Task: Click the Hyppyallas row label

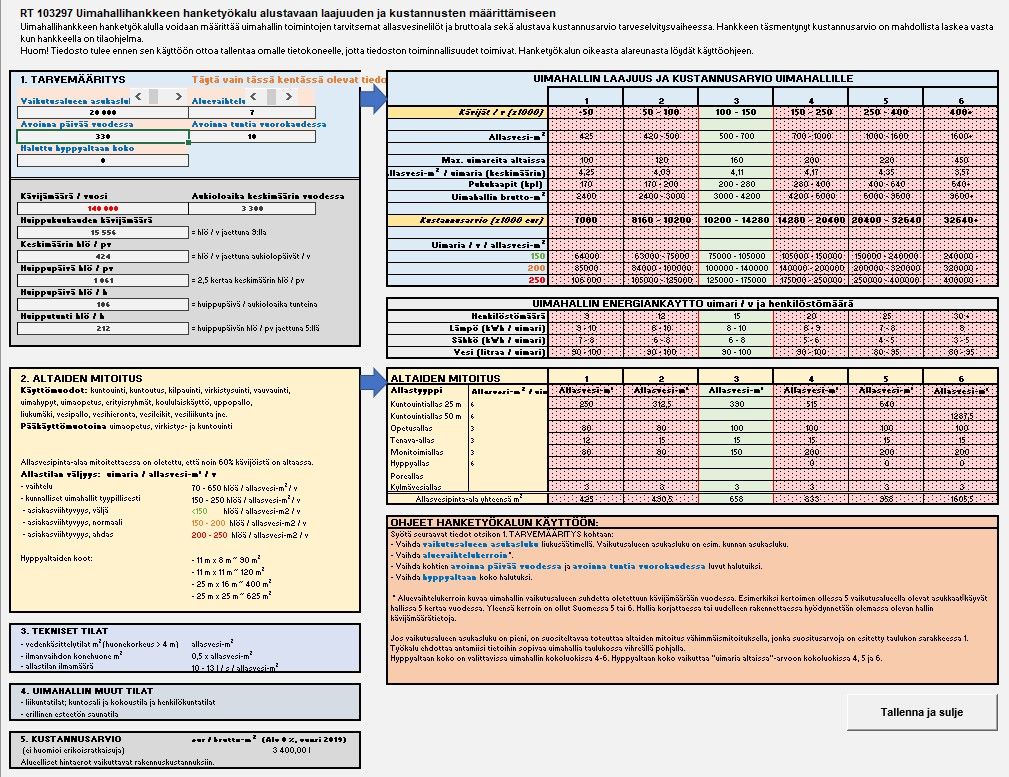Action: click(x=410, y=463)
